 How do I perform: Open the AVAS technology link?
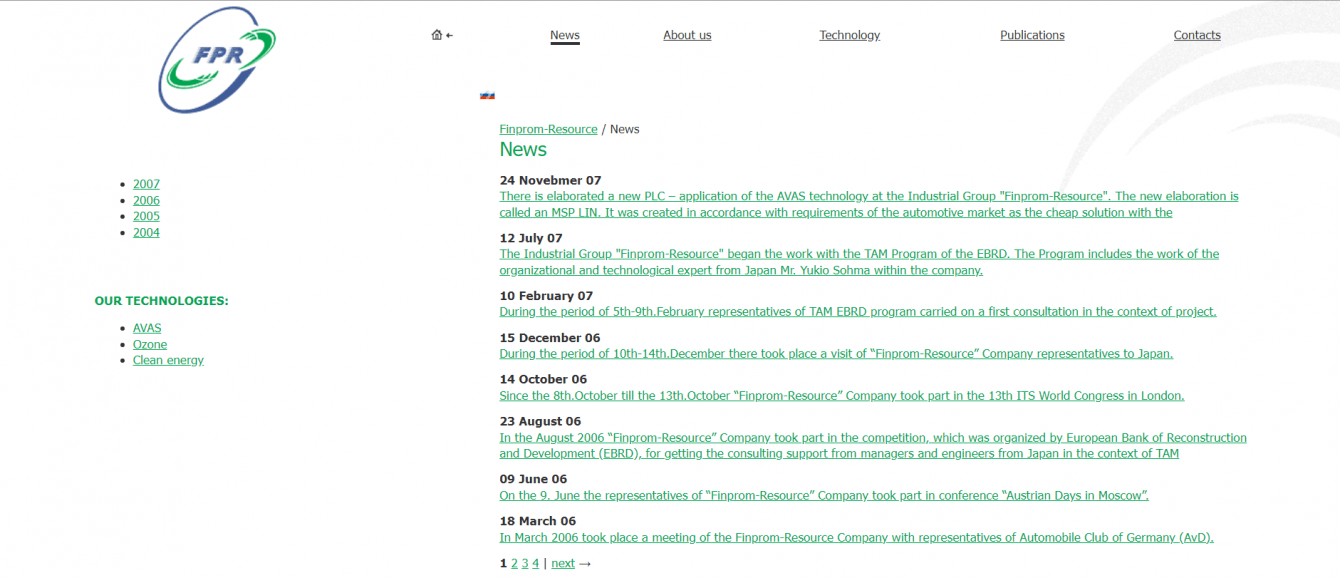pos(147,328)
